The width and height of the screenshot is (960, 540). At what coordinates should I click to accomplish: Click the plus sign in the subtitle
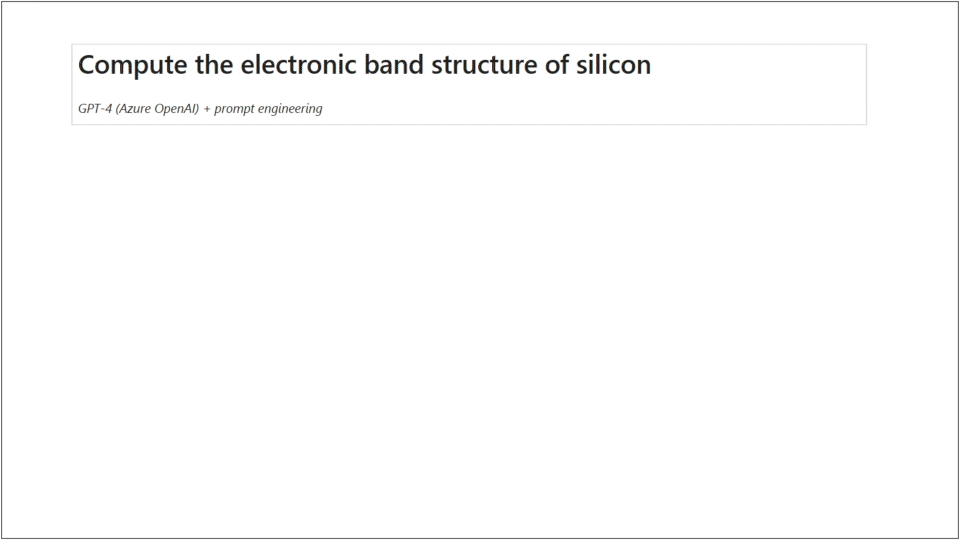[x=207, y=108]
